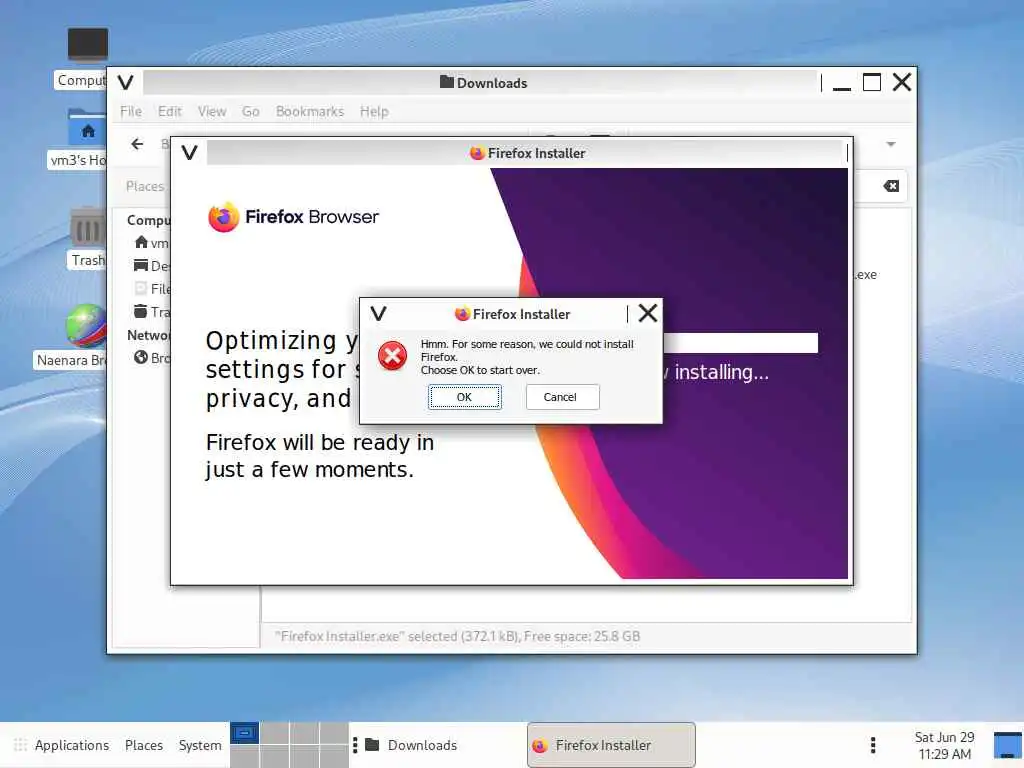The width and height of the screenshot is (1024, 768).
Task: Select Browse Network entry in sidebar
Action: pos(152,358)
